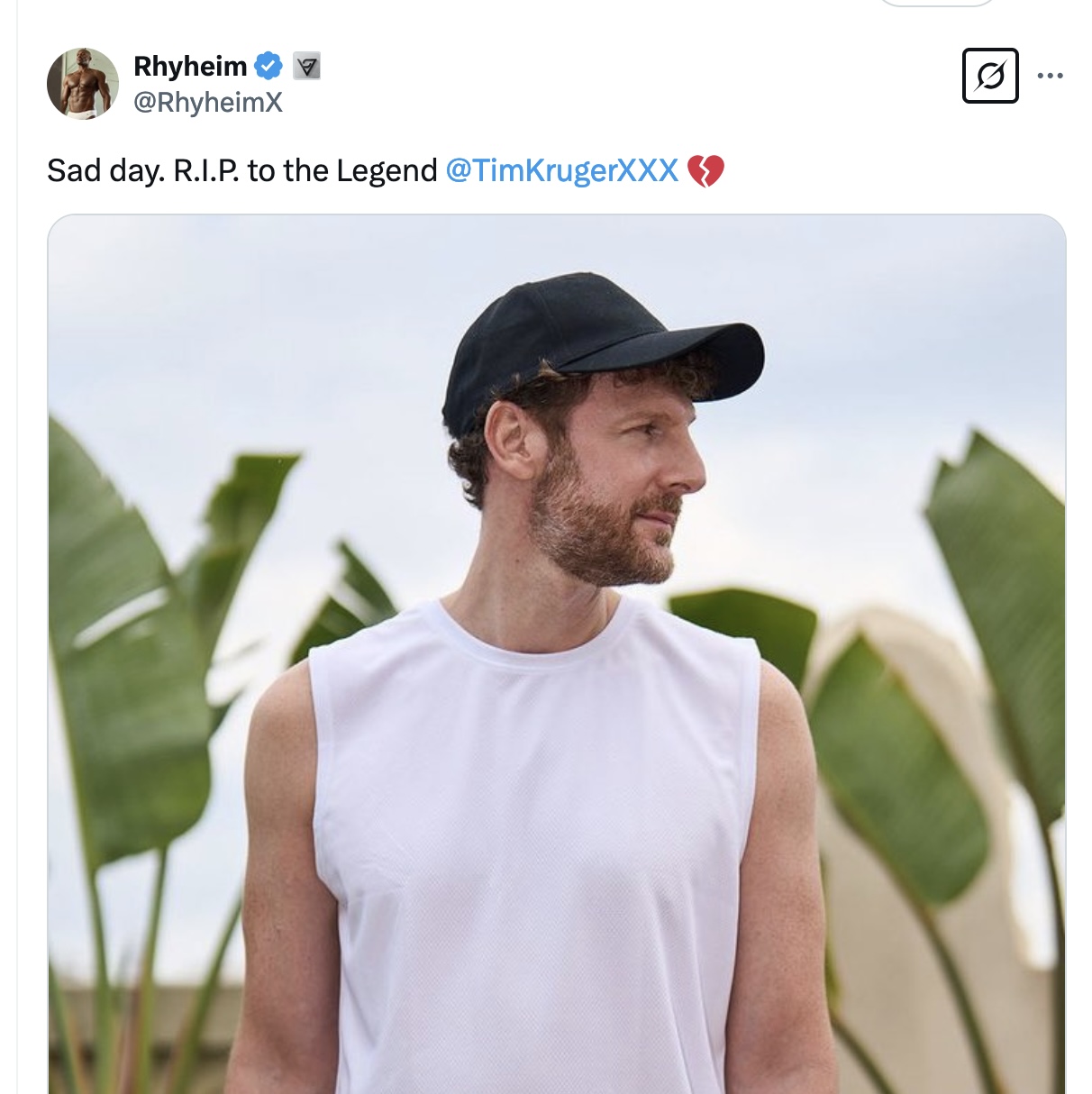The height and width of the screenshot is (1094, 1092).
Task: Open the three-dot more options menu
Action: [x=1050, y=76]
